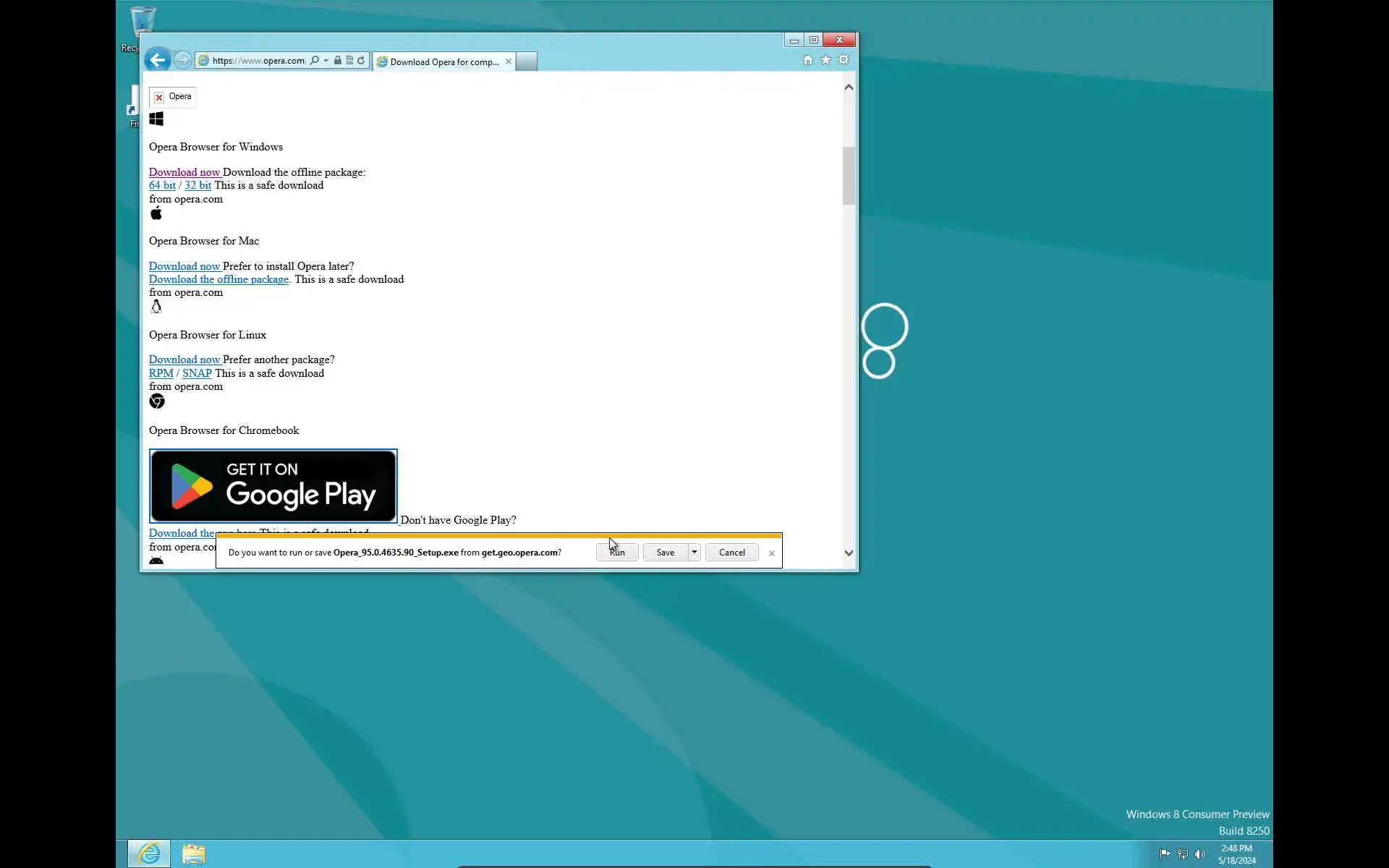Click the browser Back arrow button
Screen dimensions: 1389x868
pyautogui.click(x=157, y=60)
